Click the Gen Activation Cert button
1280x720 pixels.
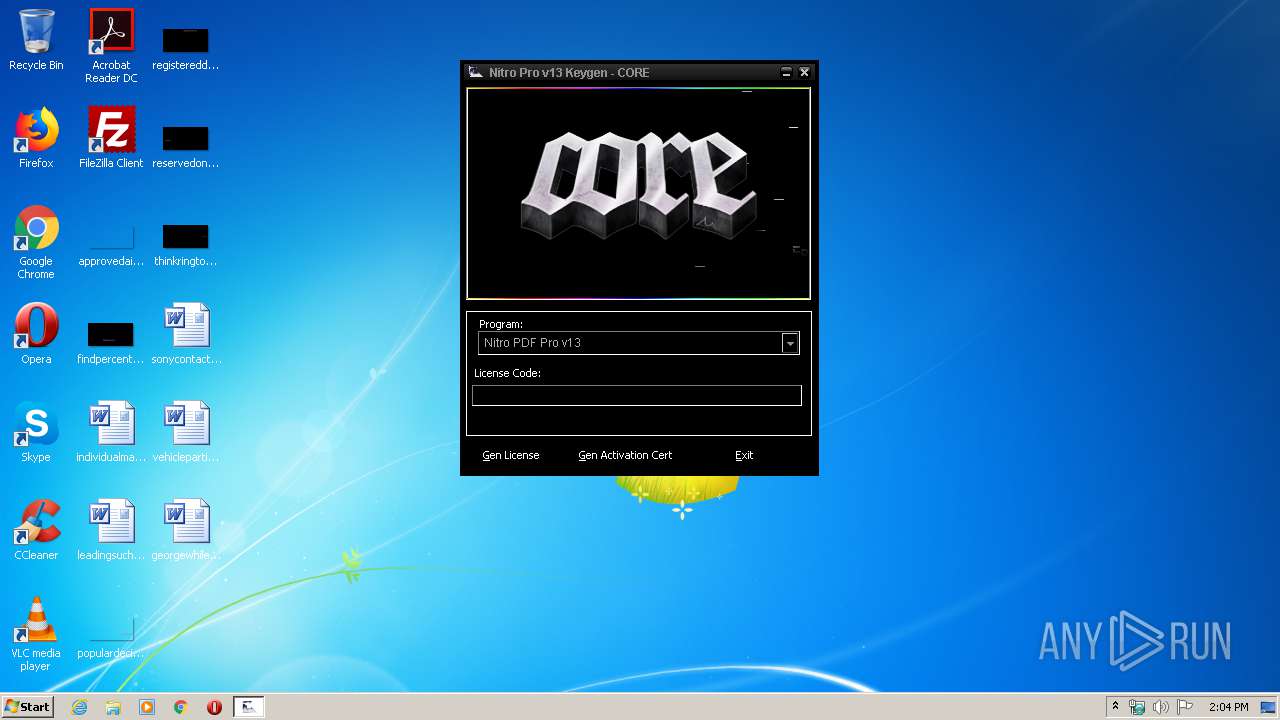coord(625,455)
